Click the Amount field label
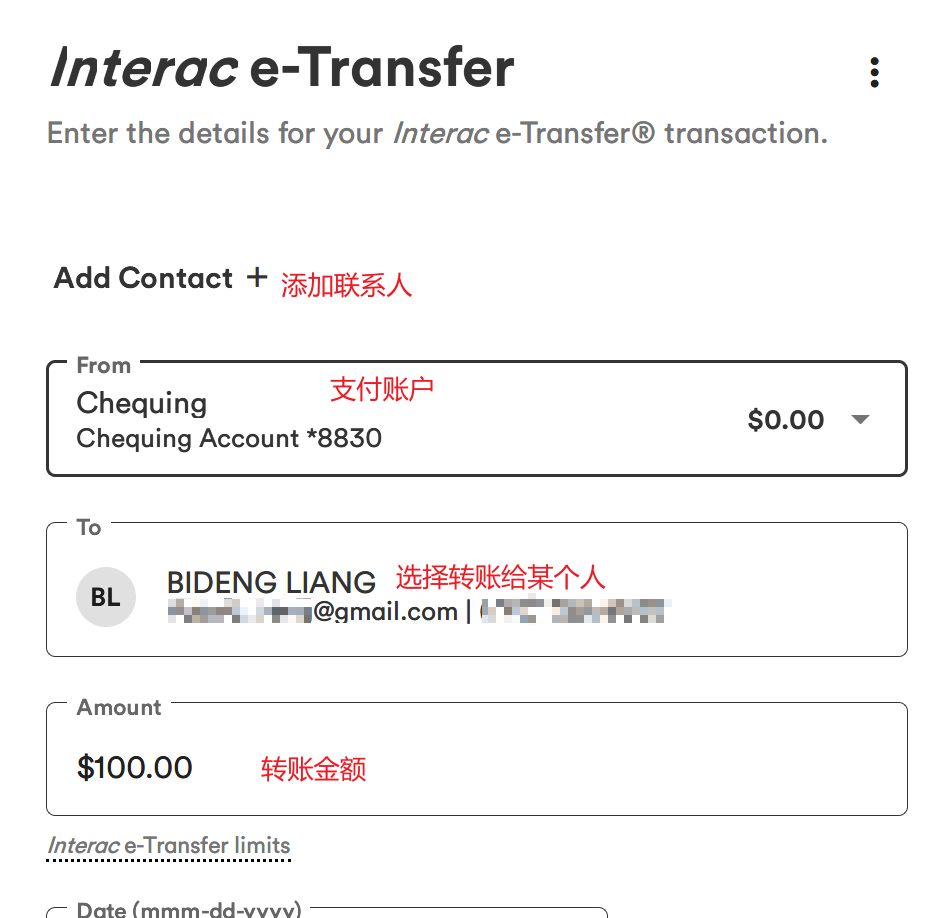 (118, 707)
